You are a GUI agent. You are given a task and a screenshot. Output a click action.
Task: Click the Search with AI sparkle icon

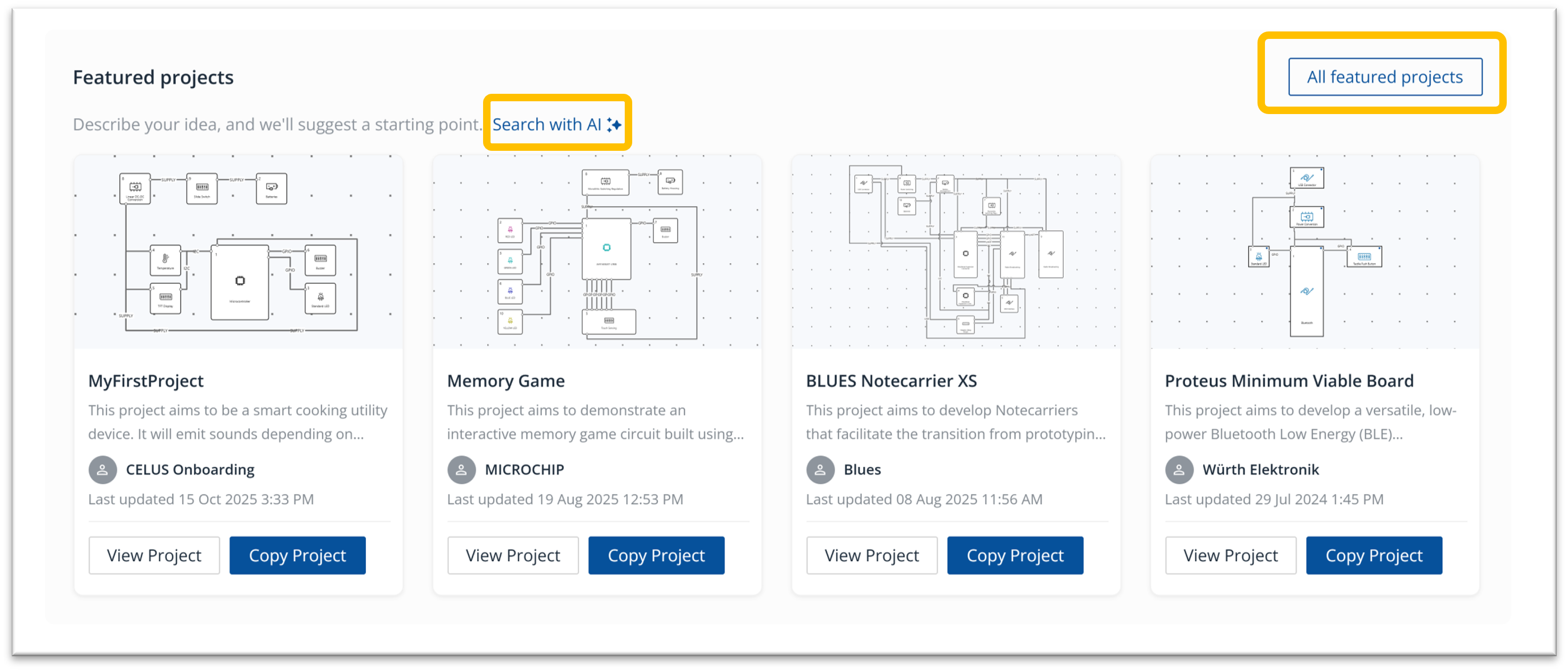coord(614,125)
